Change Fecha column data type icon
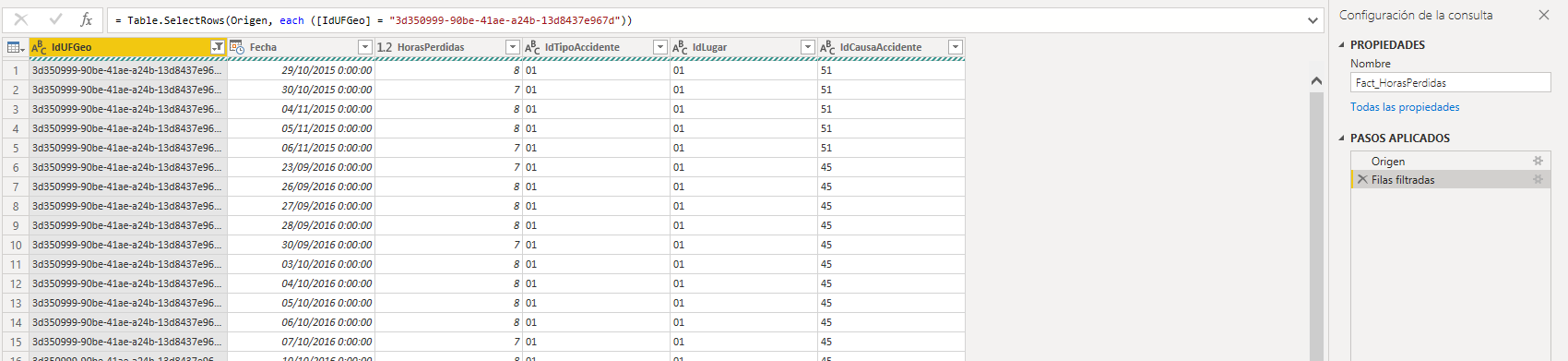 [237, 47]
